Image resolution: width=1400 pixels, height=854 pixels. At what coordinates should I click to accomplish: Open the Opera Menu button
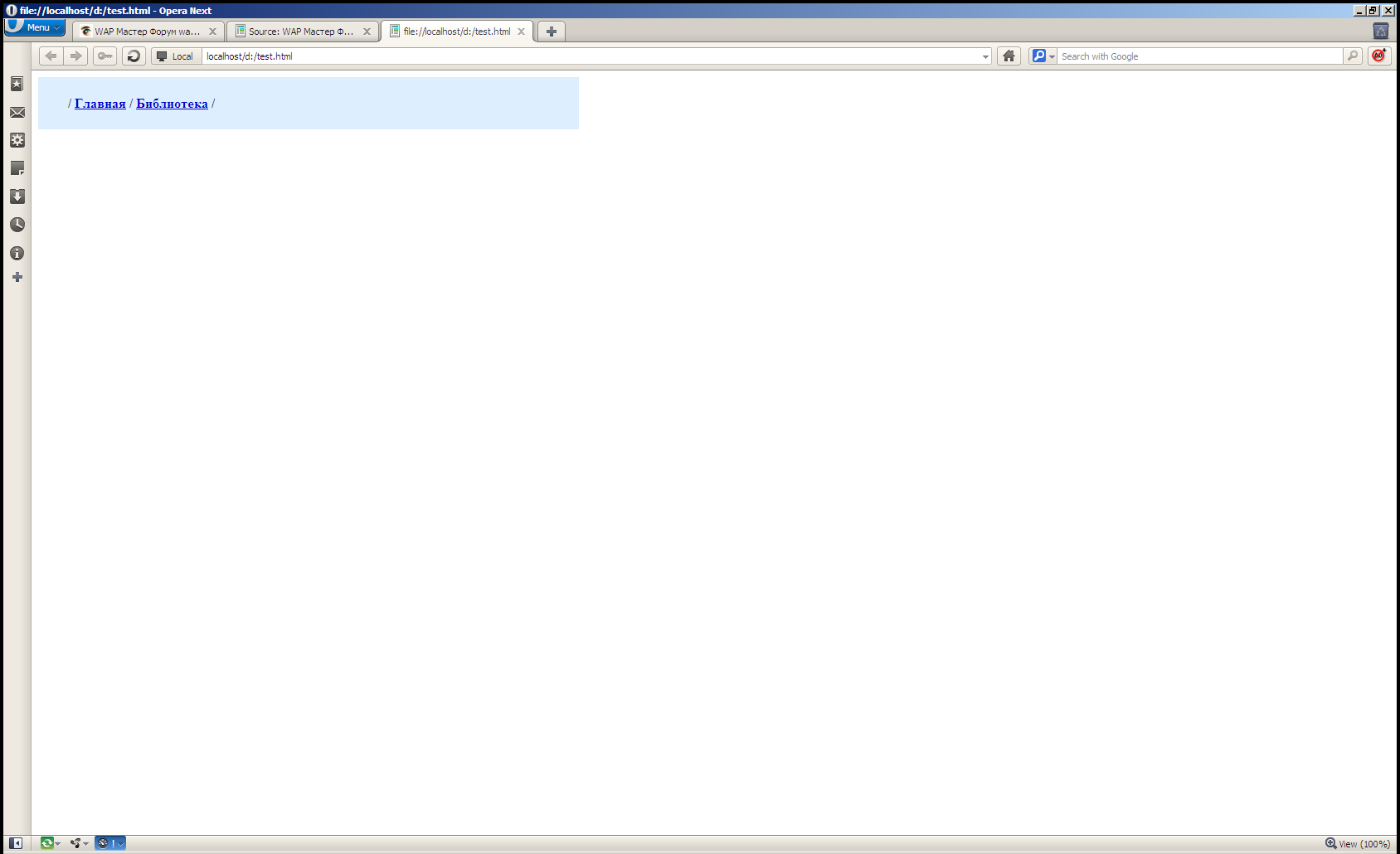(x=35, y=27)
